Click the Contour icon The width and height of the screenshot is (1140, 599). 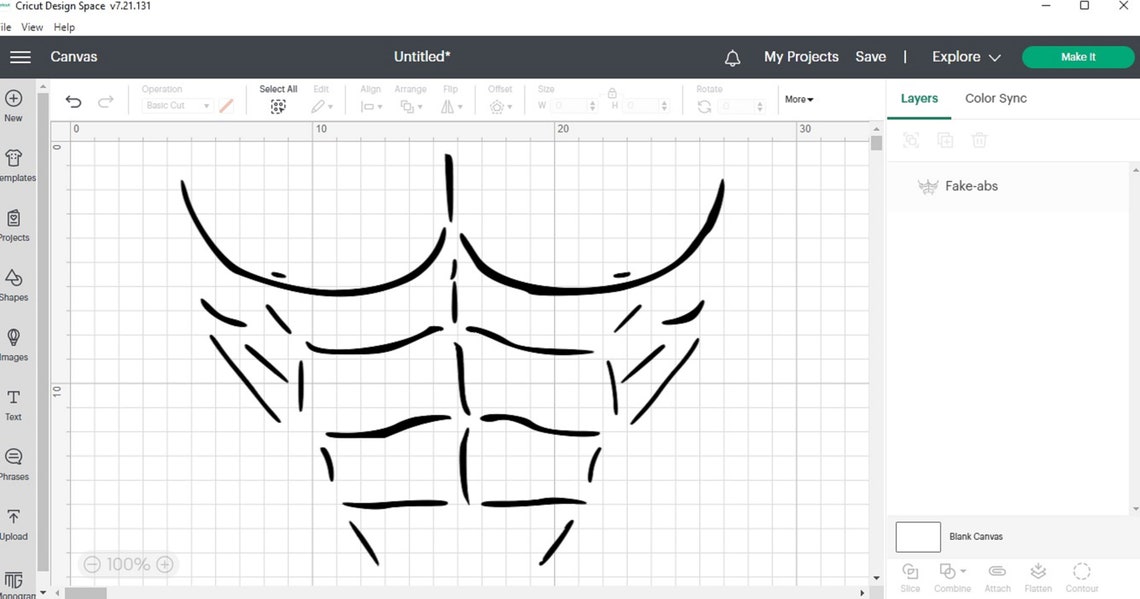1082,573
